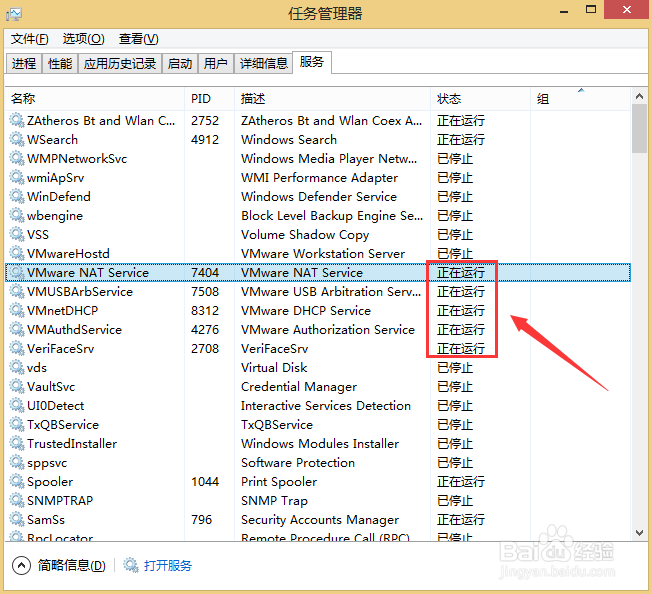Click the gear icon beside TrustedInstaller

click(17, 444)
